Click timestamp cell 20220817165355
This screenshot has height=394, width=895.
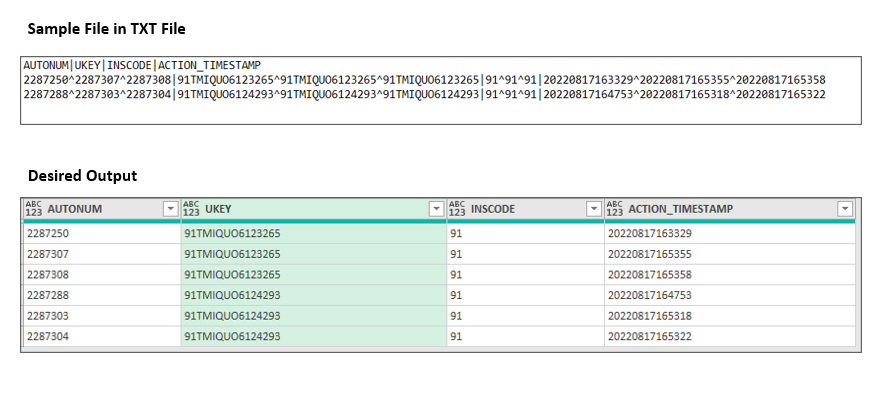(x=730, y=254)
